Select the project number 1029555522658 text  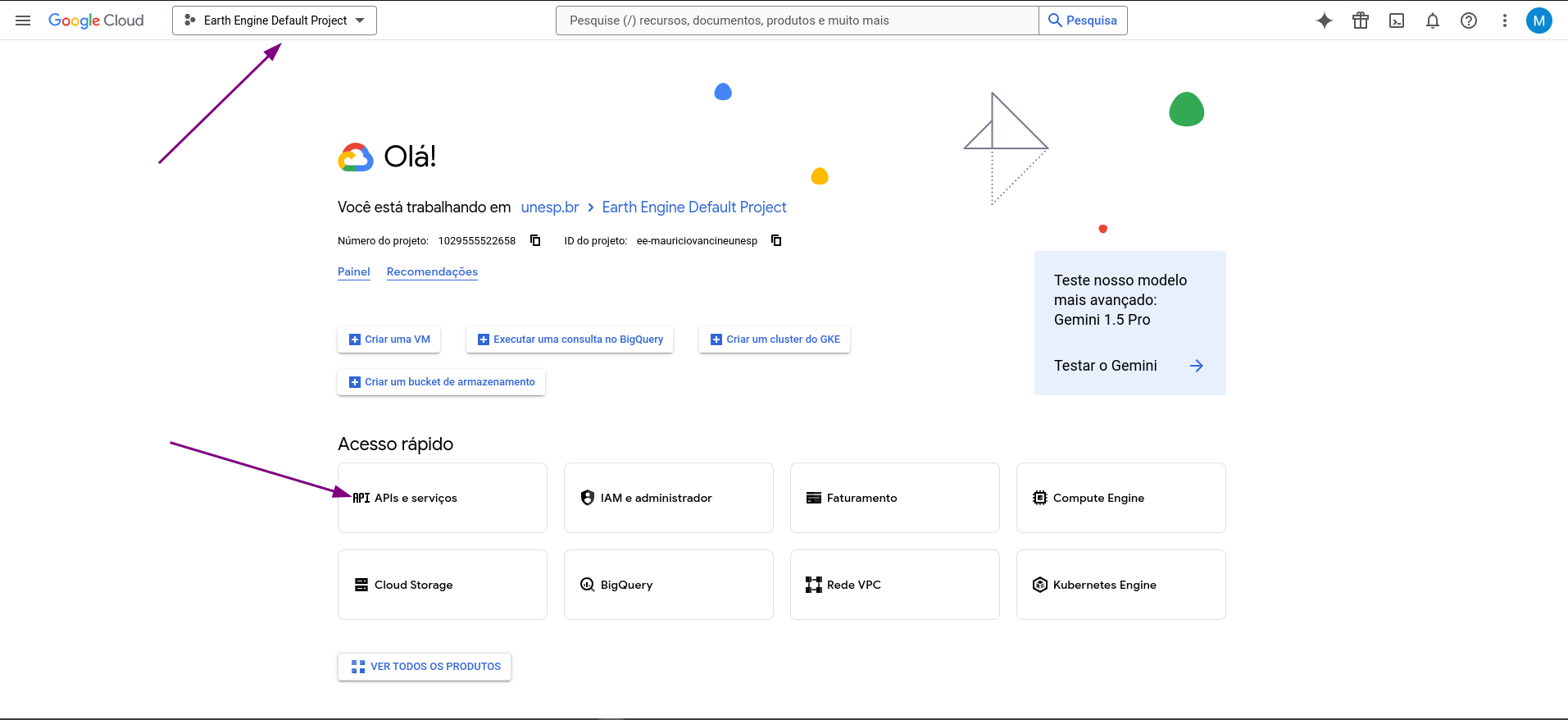(477, 241)
